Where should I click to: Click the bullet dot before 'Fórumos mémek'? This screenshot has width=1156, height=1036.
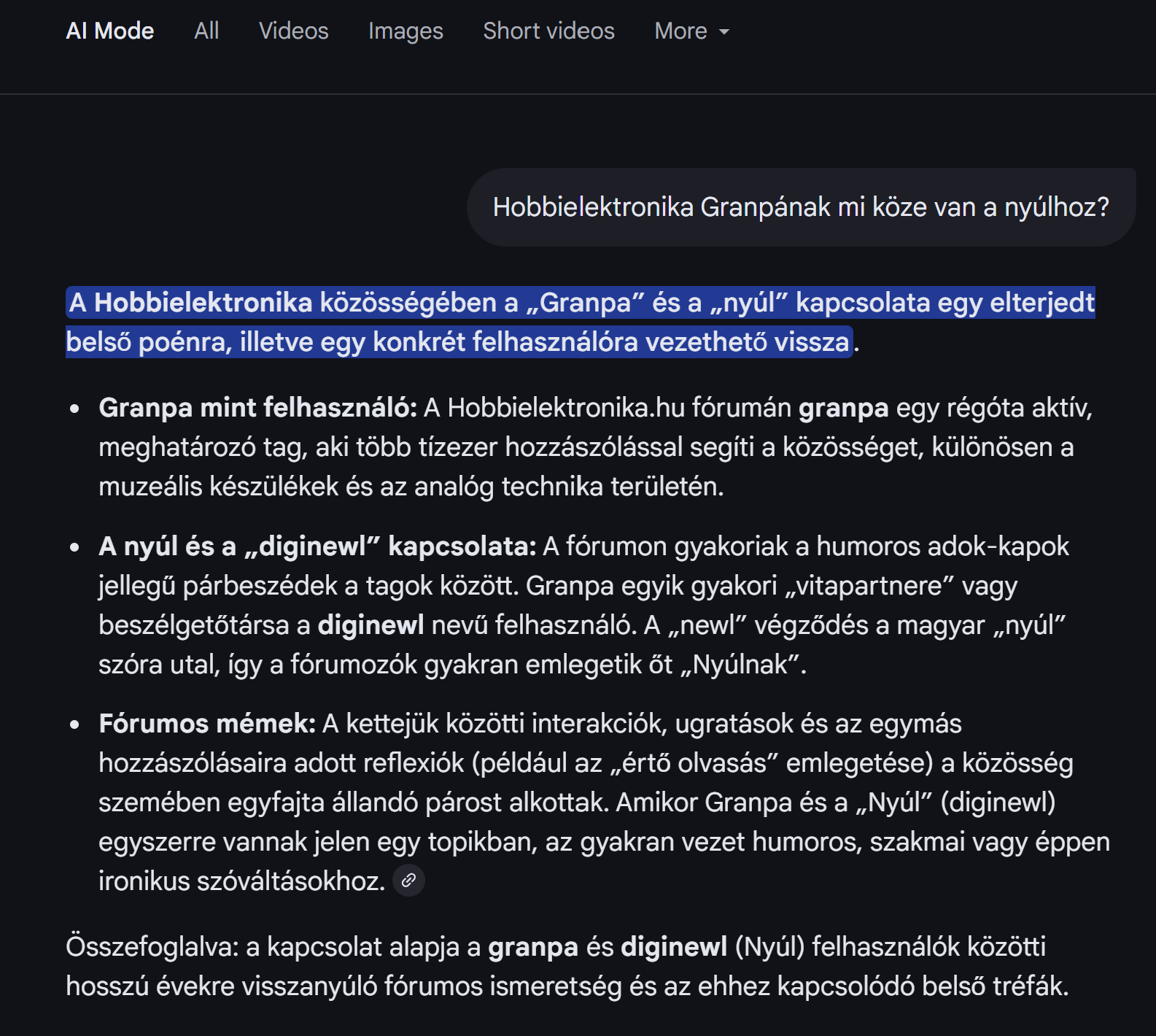tap(74, 725)
